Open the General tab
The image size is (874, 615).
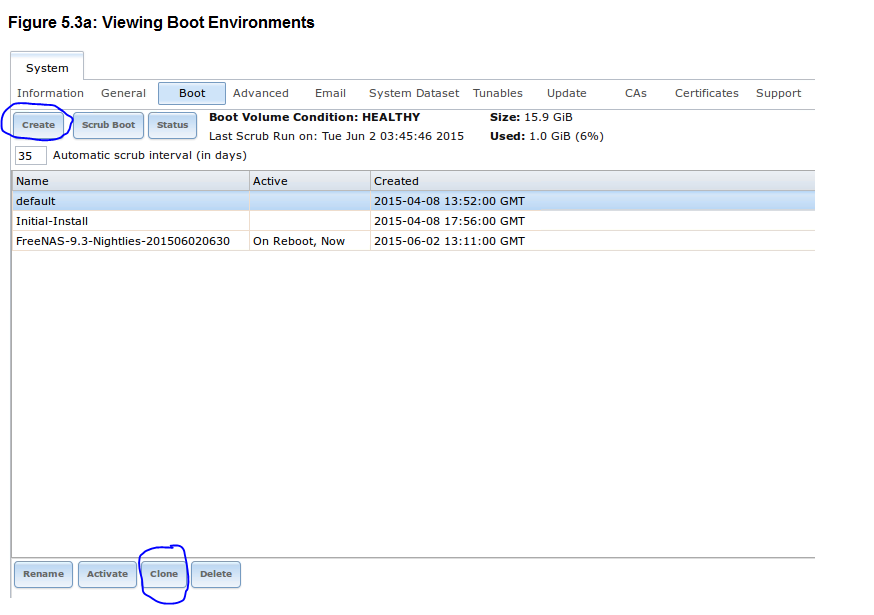click(x=123, y=93)
